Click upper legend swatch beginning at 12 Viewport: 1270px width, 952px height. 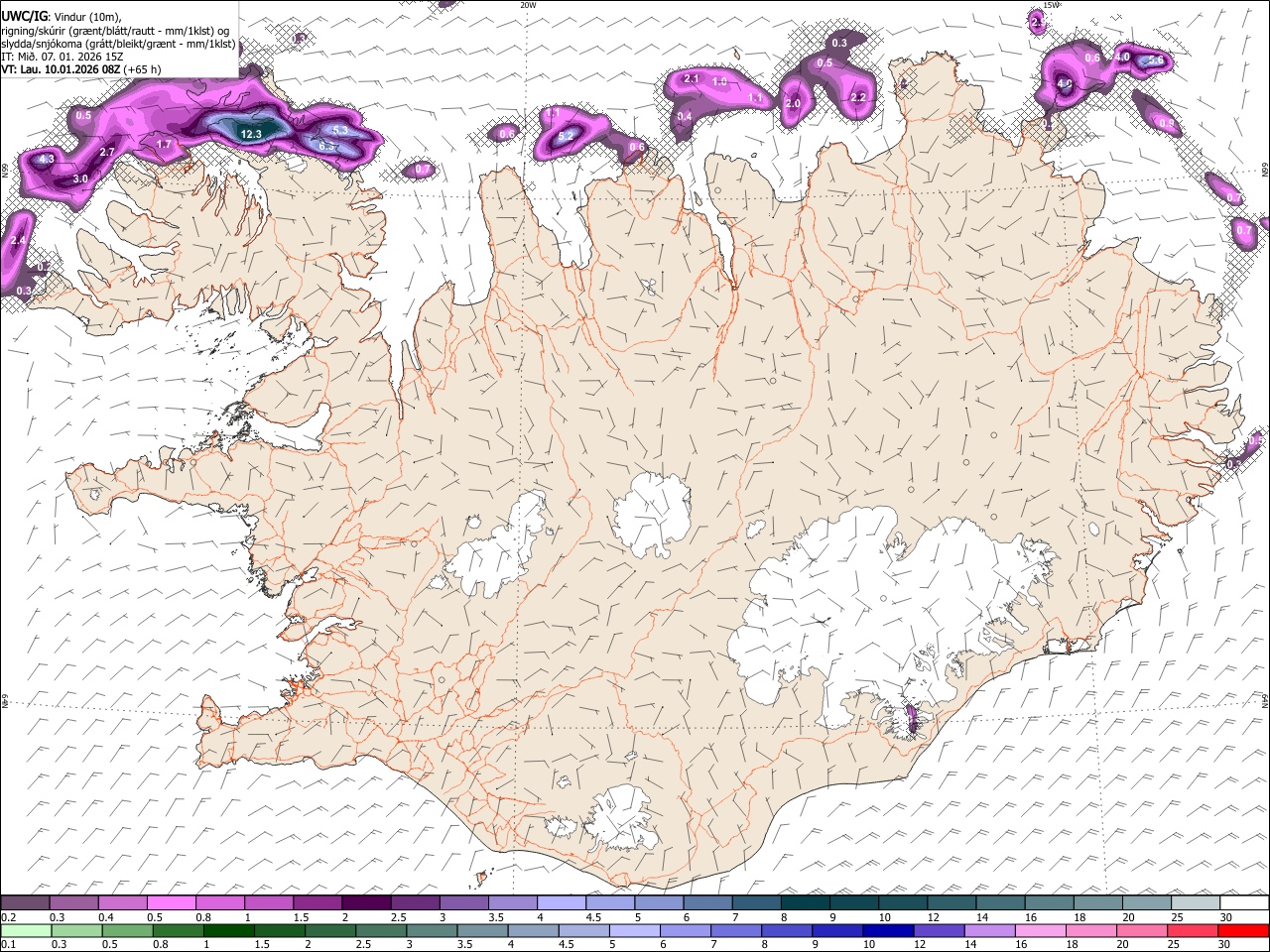(x=952, y=903)
